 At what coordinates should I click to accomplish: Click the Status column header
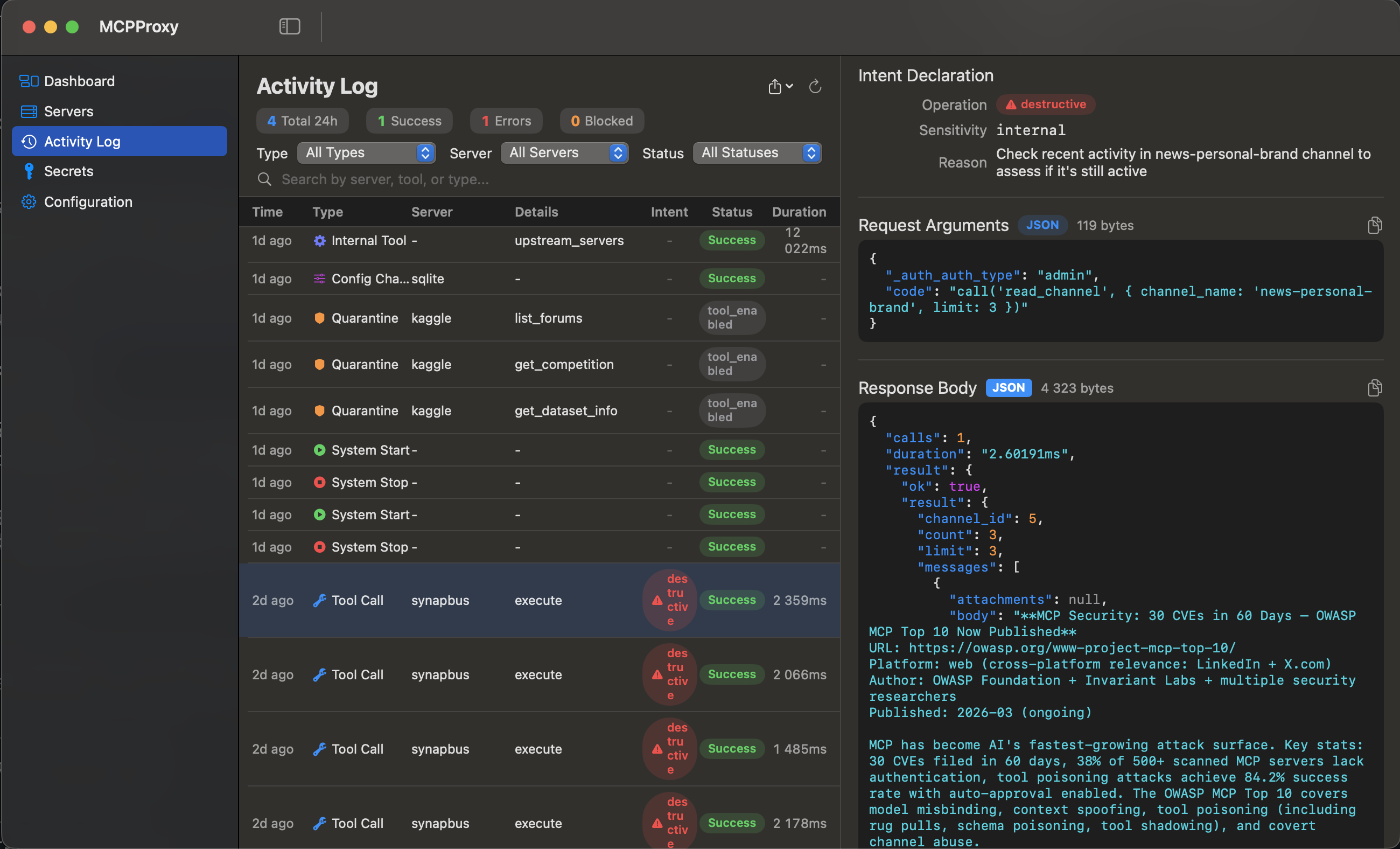(732, 212)
